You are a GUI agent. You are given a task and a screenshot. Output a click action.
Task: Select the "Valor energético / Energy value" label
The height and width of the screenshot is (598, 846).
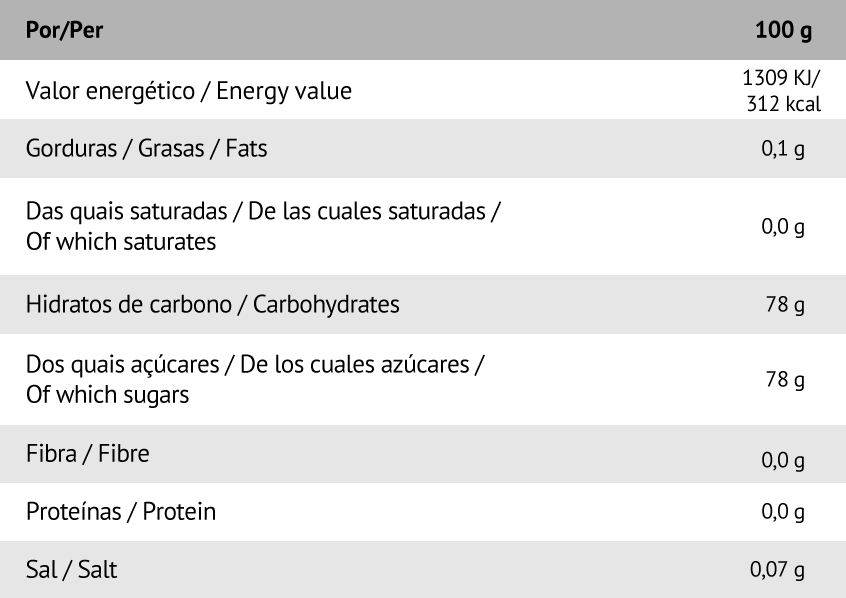189,91
